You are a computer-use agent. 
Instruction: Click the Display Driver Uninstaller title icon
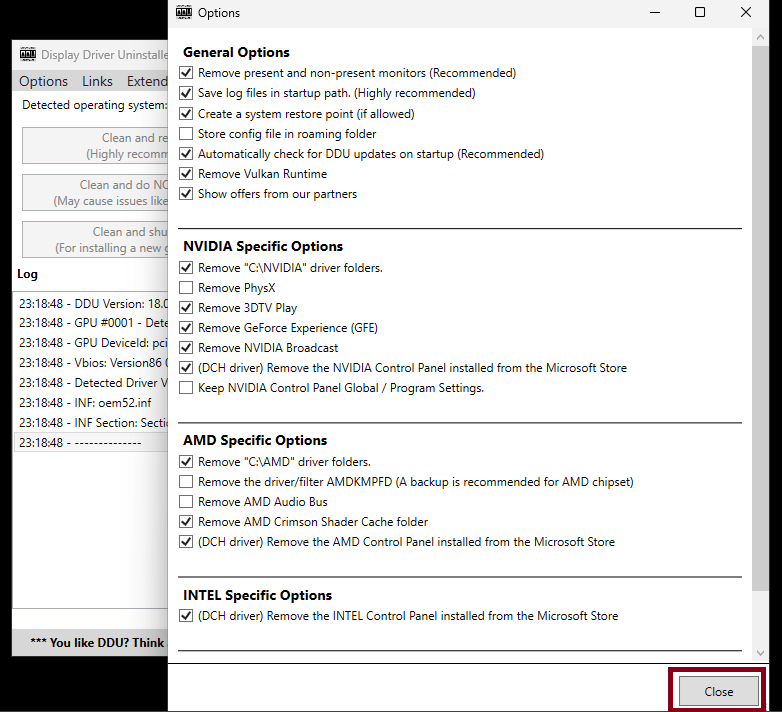tap(28, 54)
